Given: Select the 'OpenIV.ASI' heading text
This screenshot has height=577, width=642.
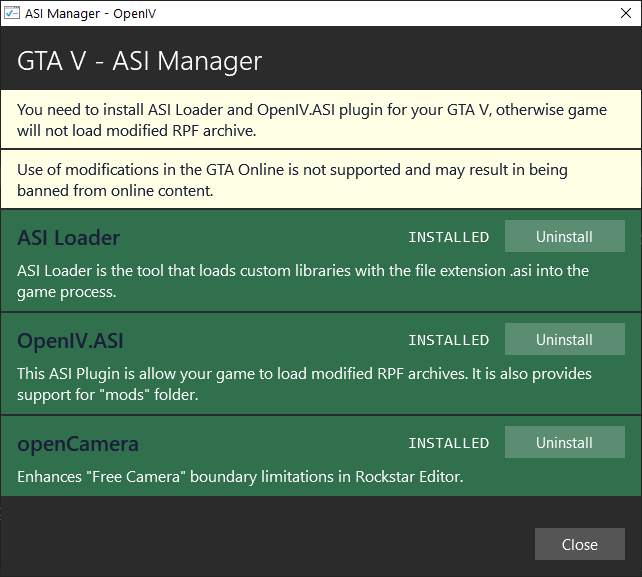Looking at the screenshot, I should pyautogui.click(x=70, y=341).
